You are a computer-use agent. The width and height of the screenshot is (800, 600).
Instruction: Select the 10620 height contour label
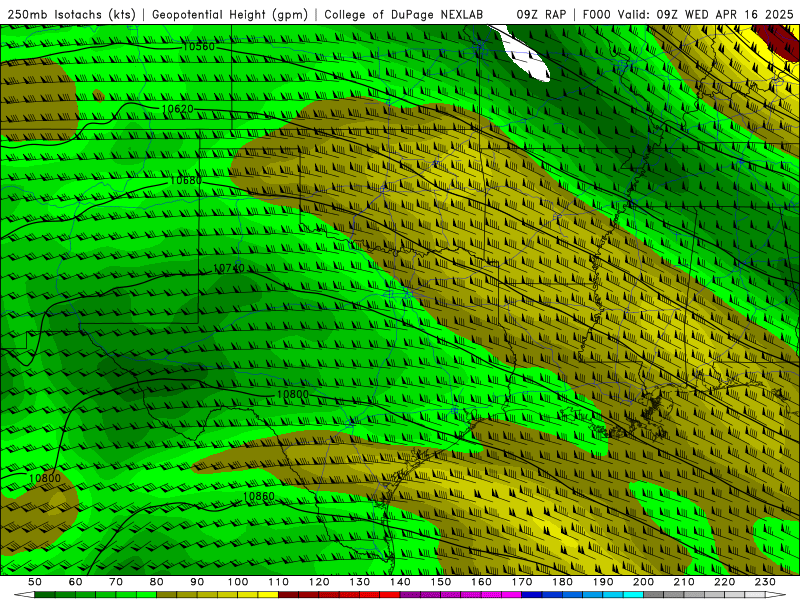click(178, 109)
